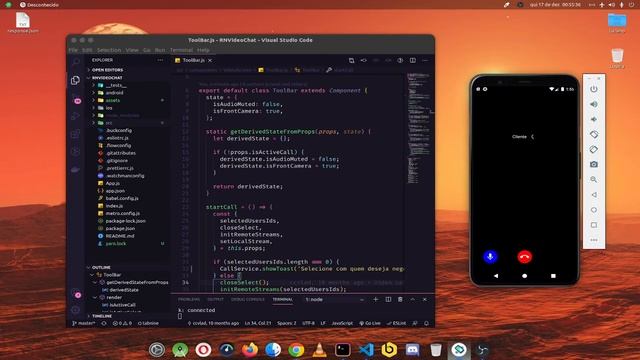Screen dimensions: 640x360
Task: Click errors and warnings count in status bar
Action: 122,323
